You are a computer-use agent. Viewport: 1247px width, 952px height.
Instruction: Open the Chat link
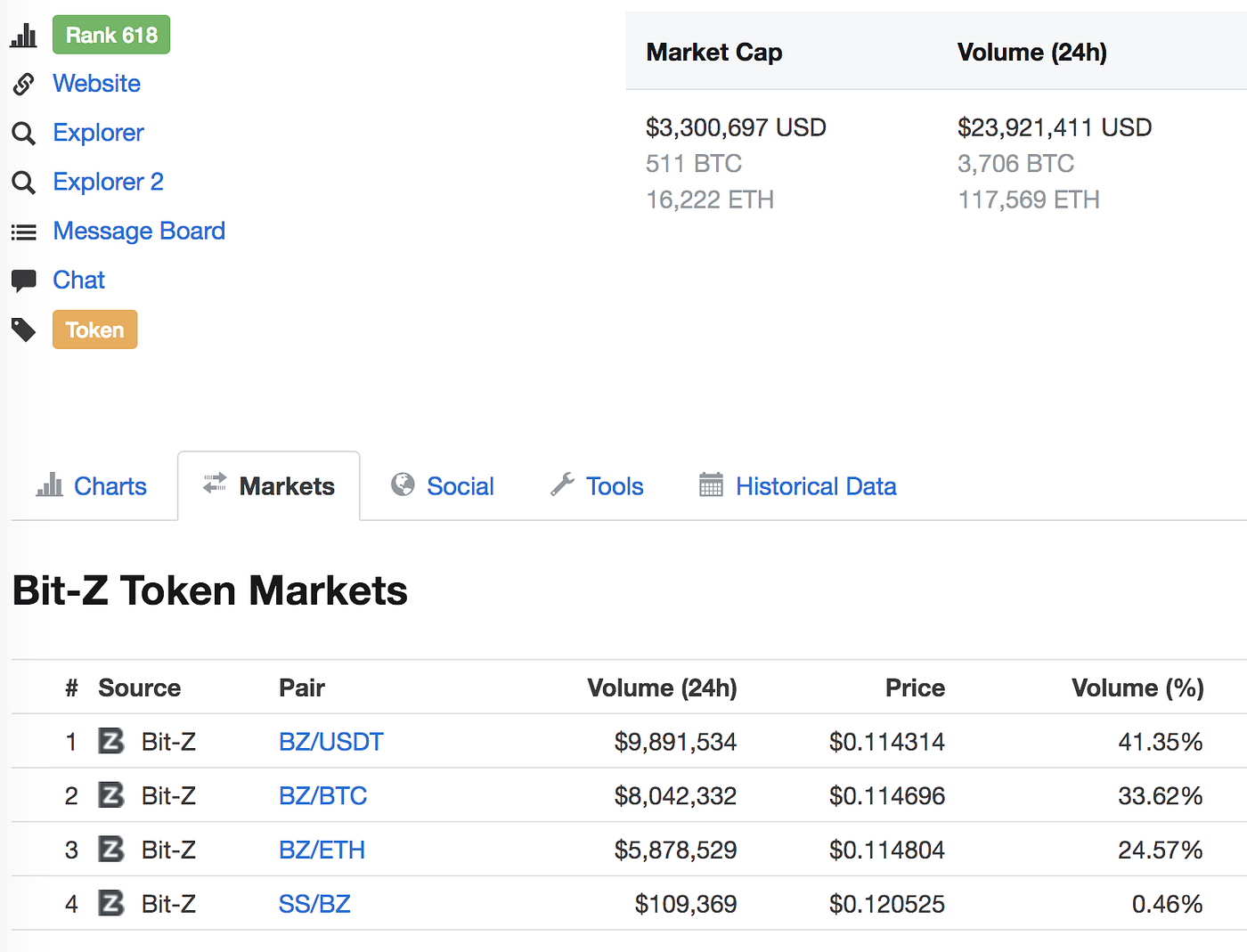[x=79, y=280]
